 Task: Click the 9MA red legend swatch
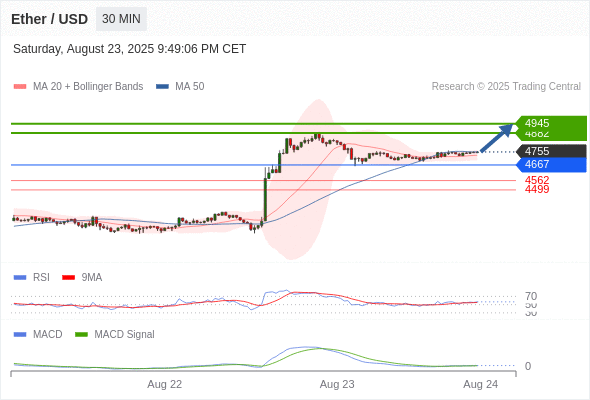(68, 278)
